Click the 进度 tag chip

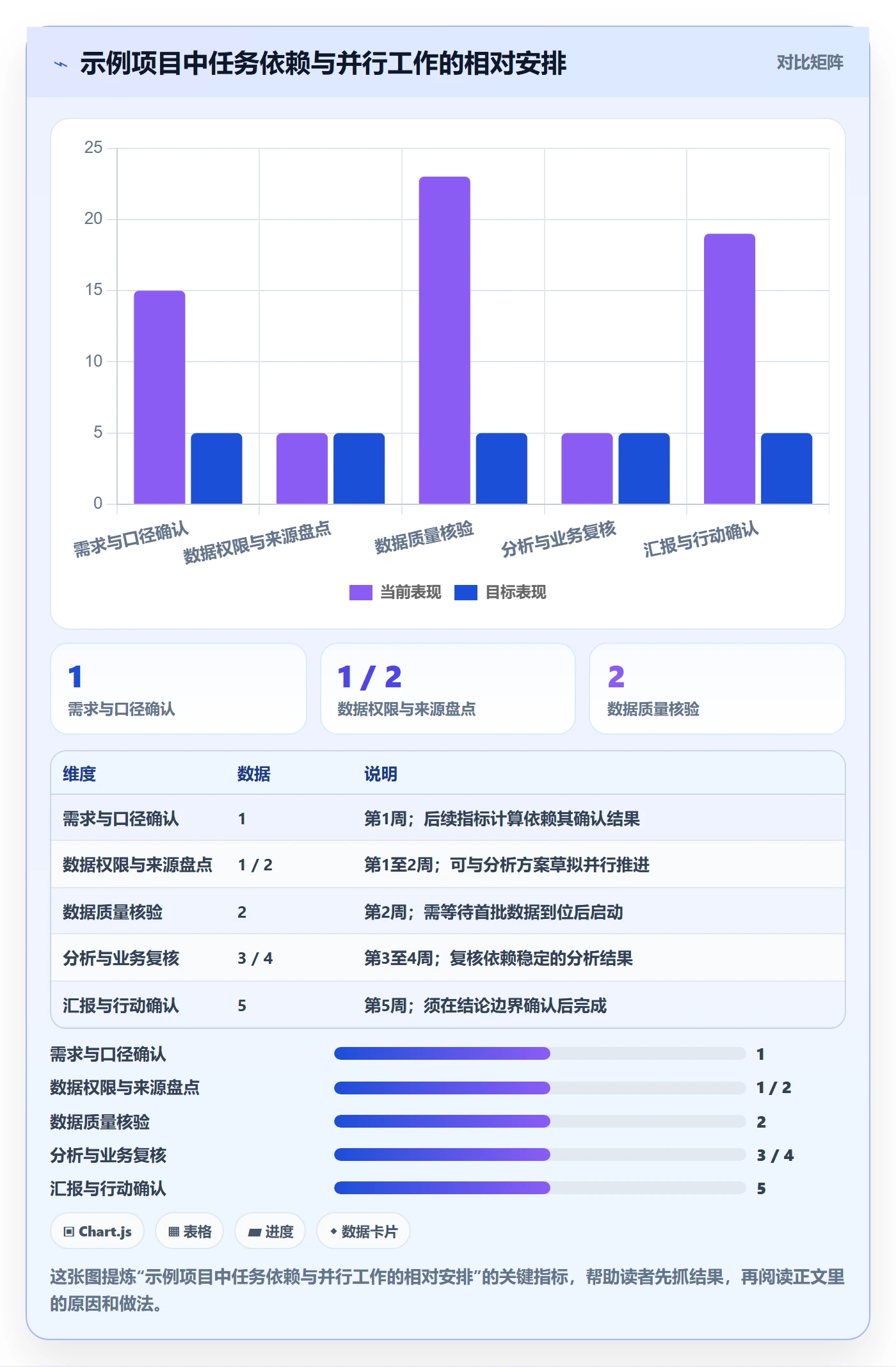coord(270,1231)
